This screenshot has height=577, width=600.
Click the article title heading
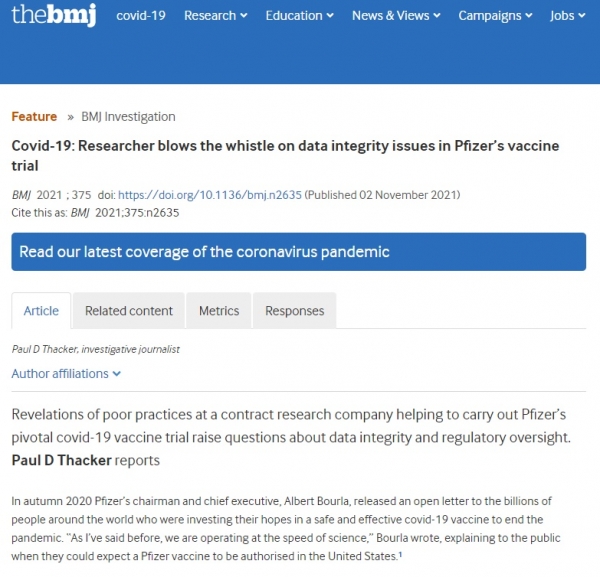[x=285, y=156]
